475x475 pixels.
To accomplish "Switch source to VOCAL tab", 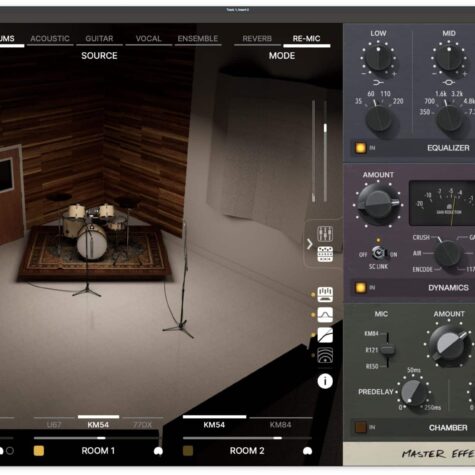I will pyautogui.click(x=149, y=39).
